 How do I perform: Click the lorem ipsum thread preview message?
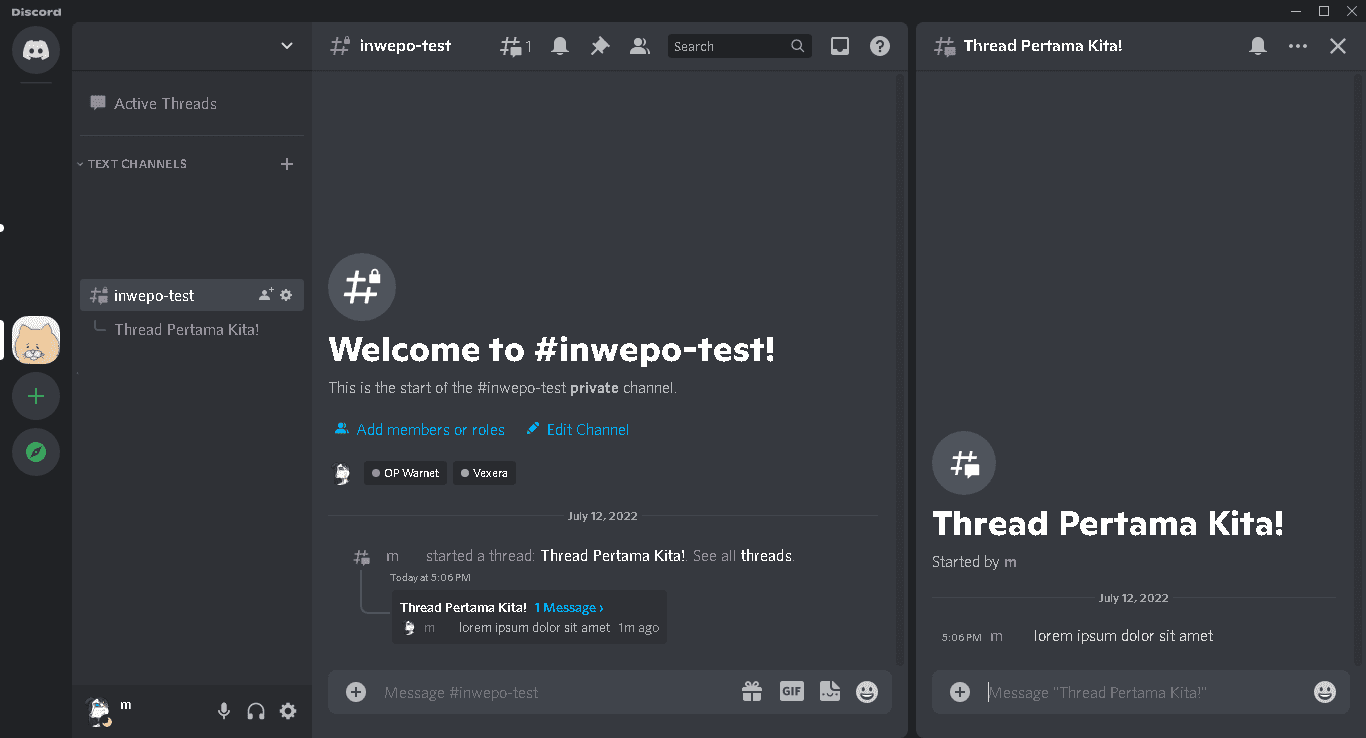tap(534, 628)
